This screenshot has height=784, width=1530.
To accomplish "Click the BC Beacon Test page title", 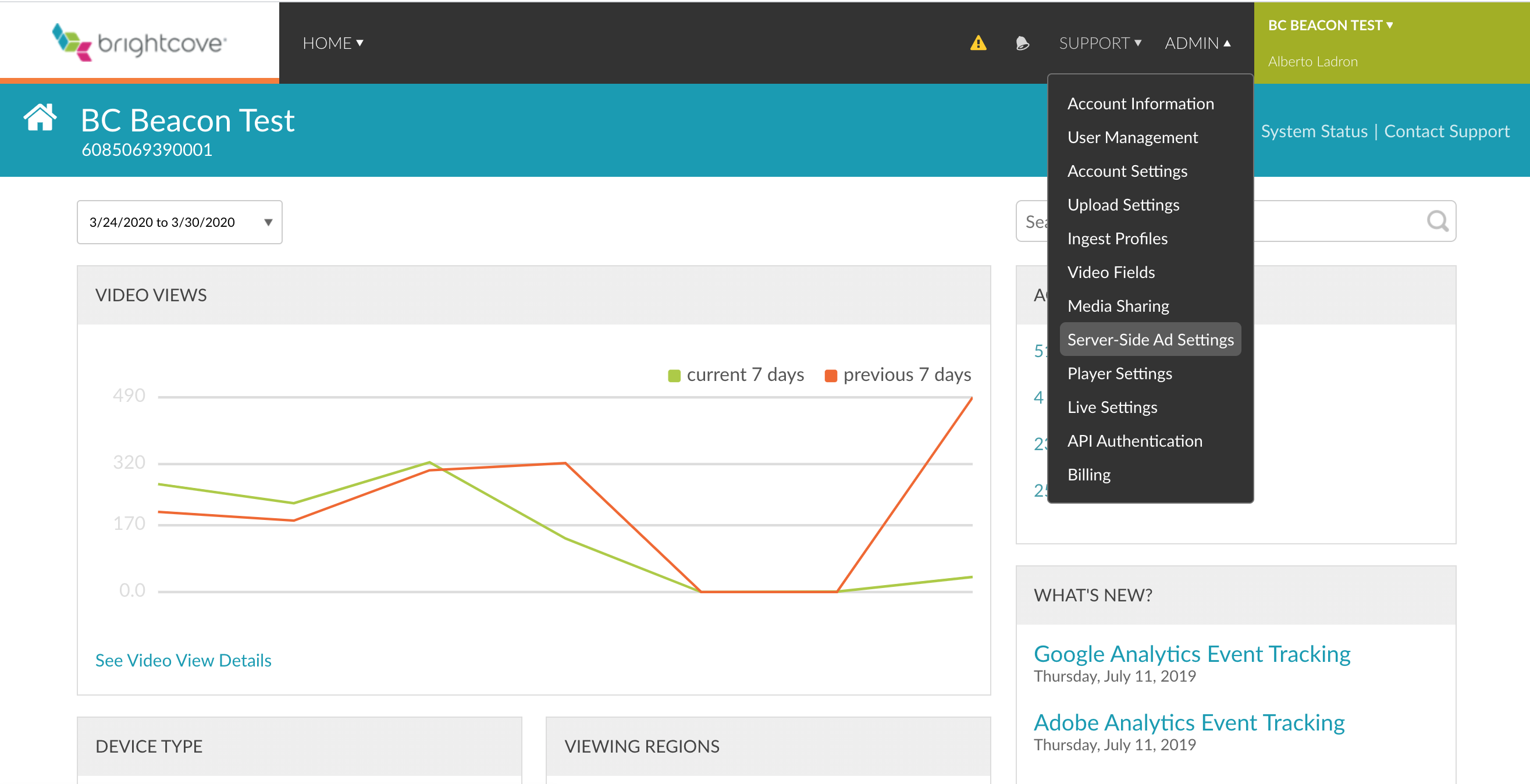I will click(x=187, y=120).
